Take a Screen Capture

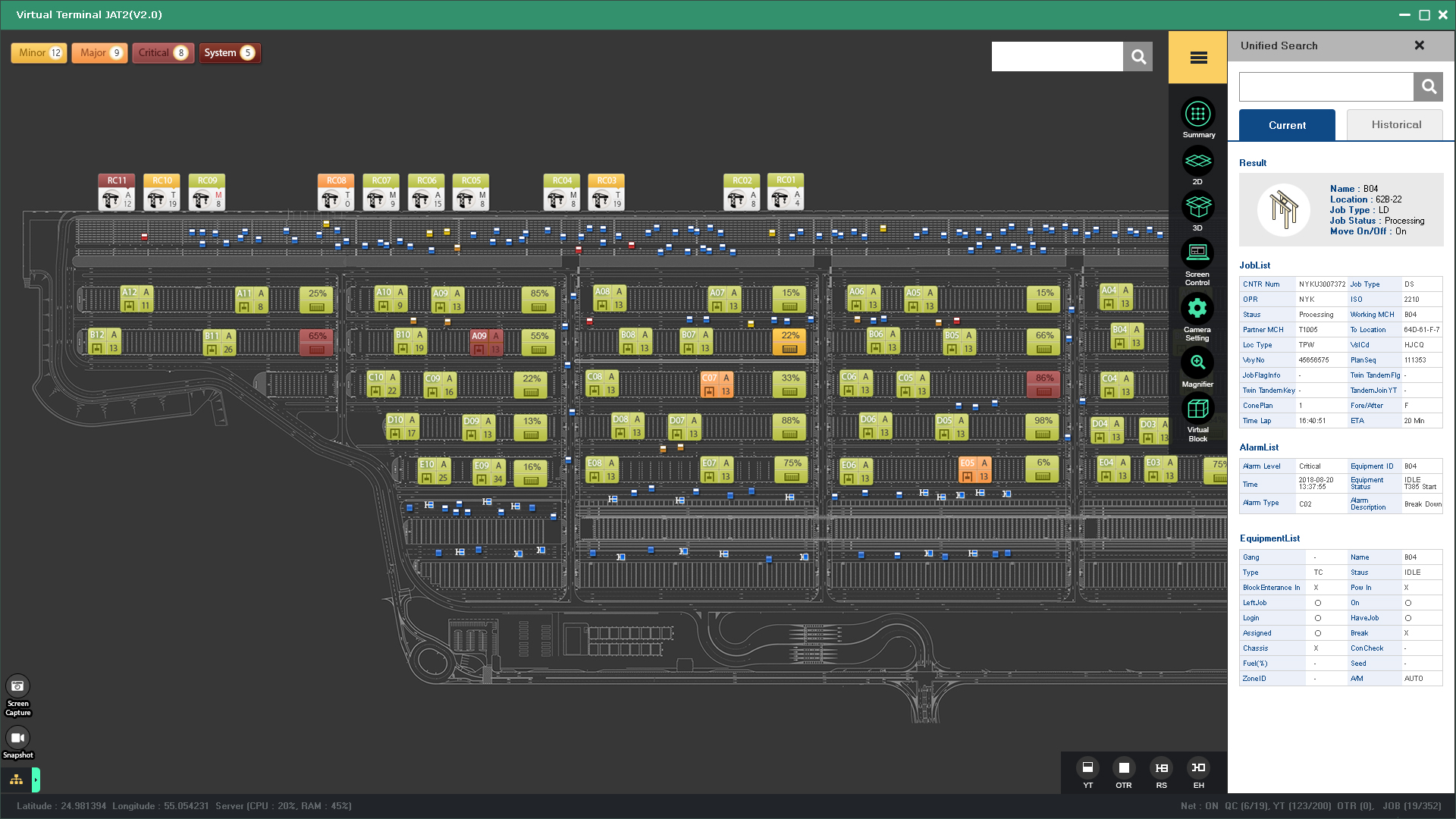[x=17, y=686]
